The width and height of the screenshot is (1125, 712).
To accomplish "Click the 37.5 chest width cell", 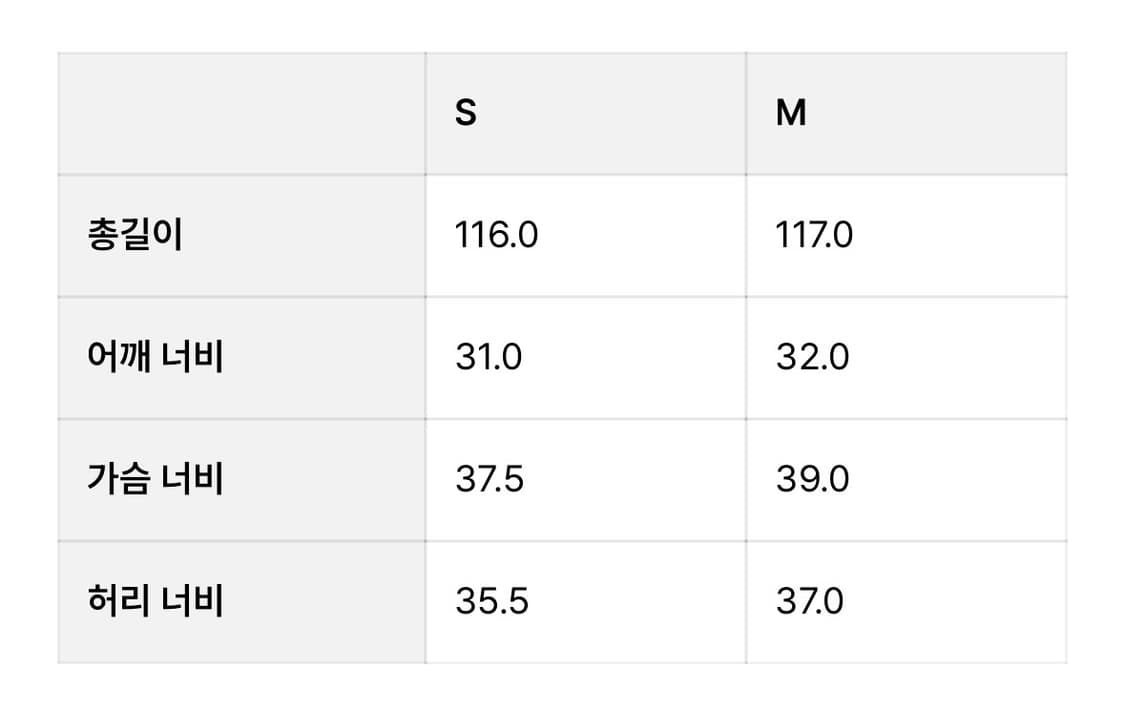I will (489, 479).
